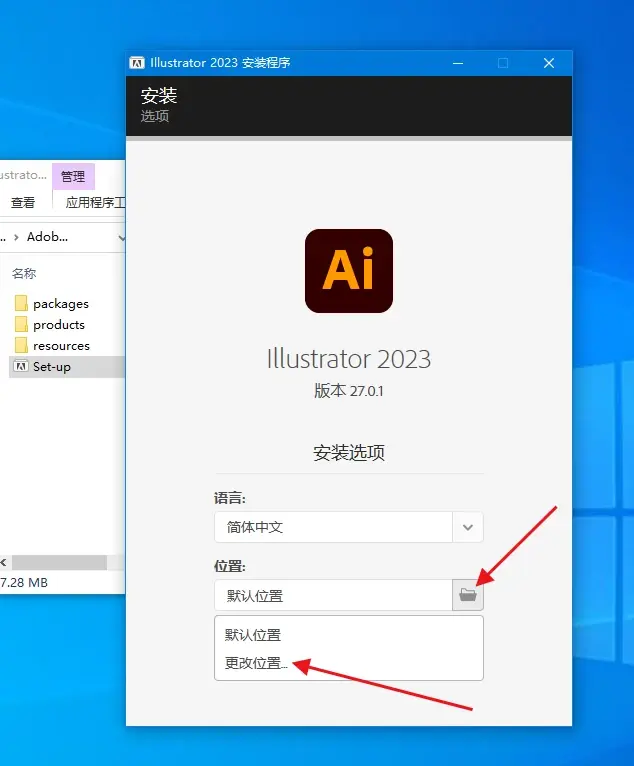Click the resources folder icon
The width and height of the screenshot is (634, 766).
tap(21, 345)
